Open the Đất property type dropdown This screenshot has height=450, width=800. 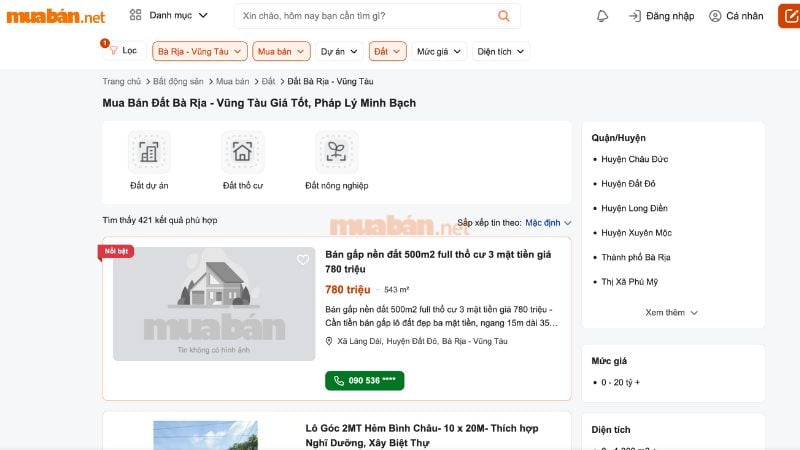coord(387,51)
